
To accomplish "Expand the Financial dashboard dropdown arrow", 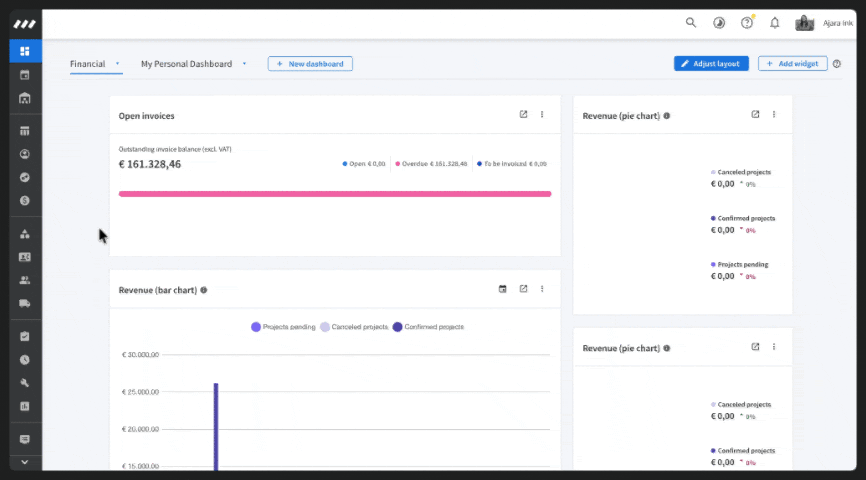I will 117,64.
